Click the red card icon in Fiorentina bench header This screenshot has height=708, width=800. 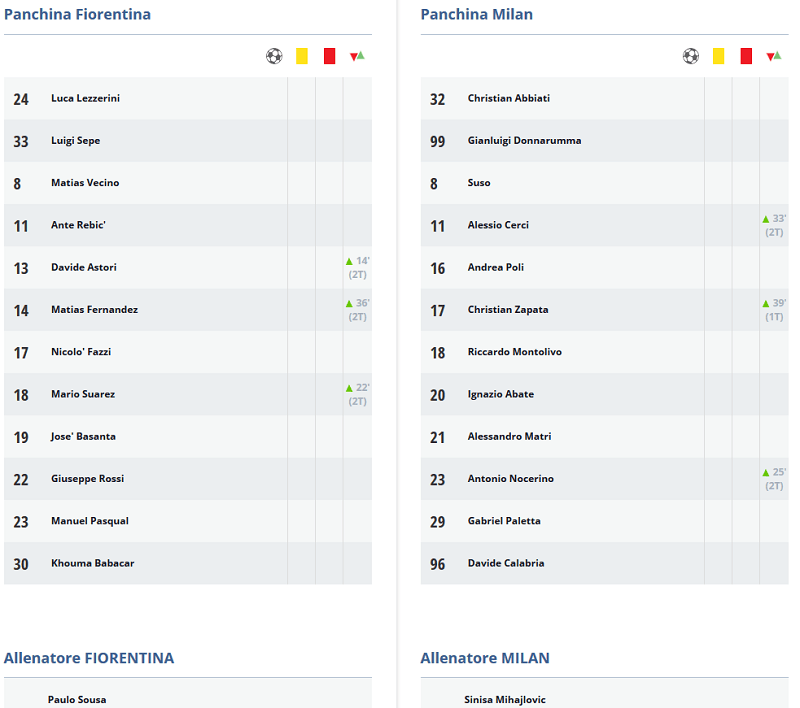point(330,56)
